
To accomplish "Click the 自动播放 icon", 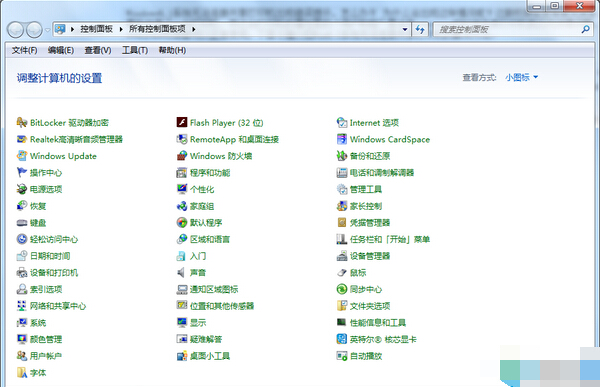I will pyautogui.click(x=342, y=356).
